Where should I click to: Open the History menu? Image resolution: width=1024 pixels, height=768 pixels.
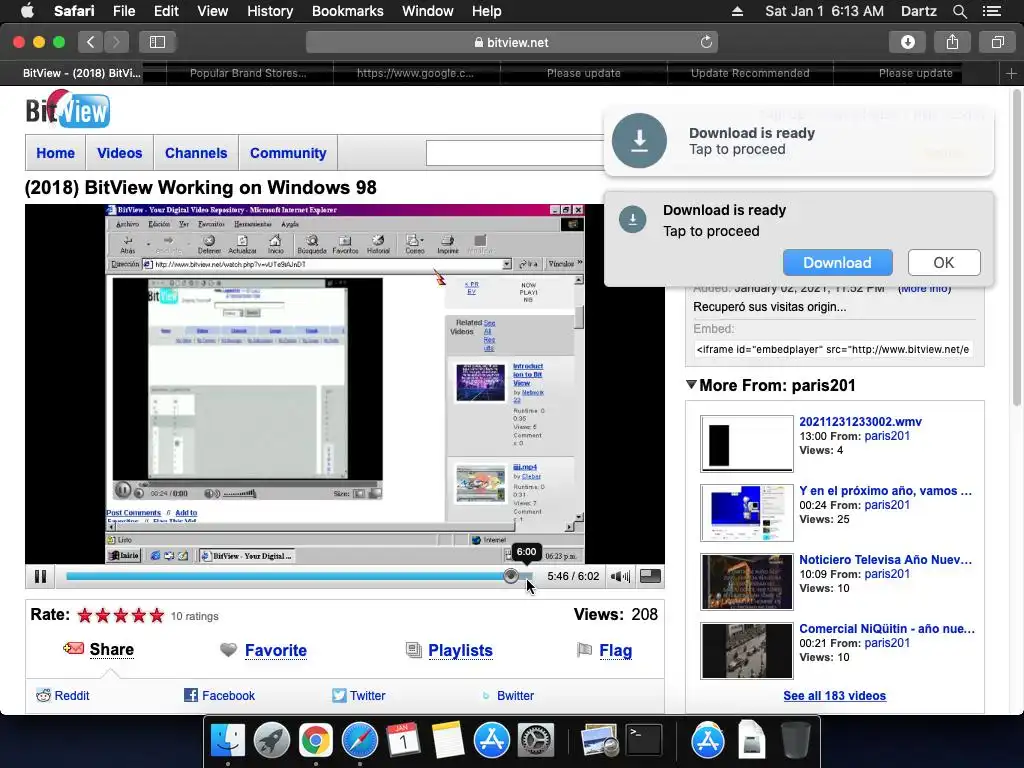(x=270, y=11)
